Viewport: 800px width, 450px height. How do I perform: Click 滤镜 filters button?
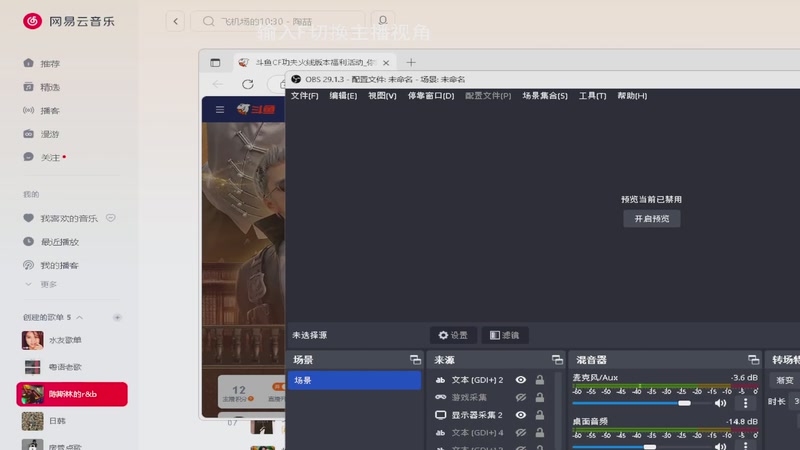point(505,335)
